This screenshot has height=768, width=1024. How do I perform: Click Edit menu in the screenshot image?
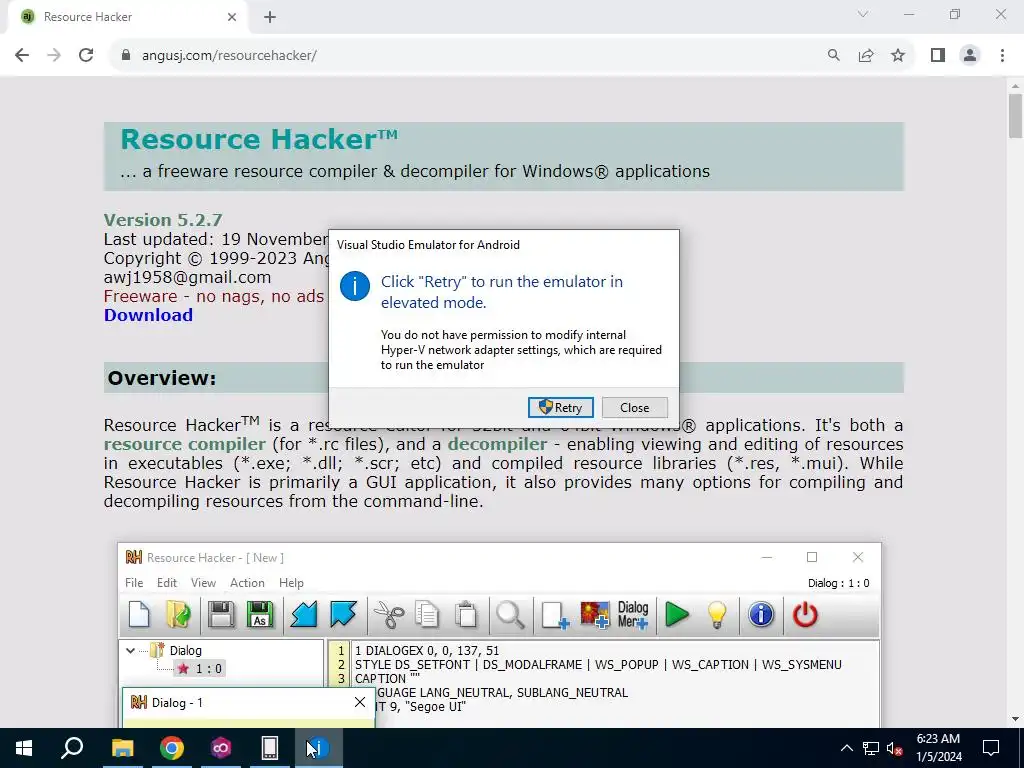(167, 583)
